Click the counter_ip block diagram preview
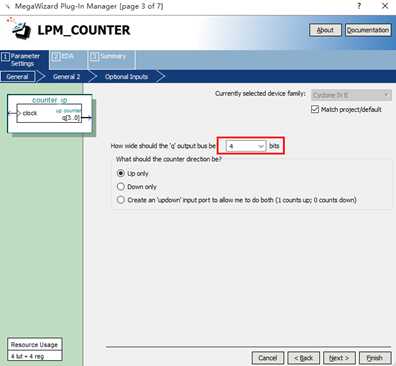This screenshot has height=366, width=396. [50, 114]
